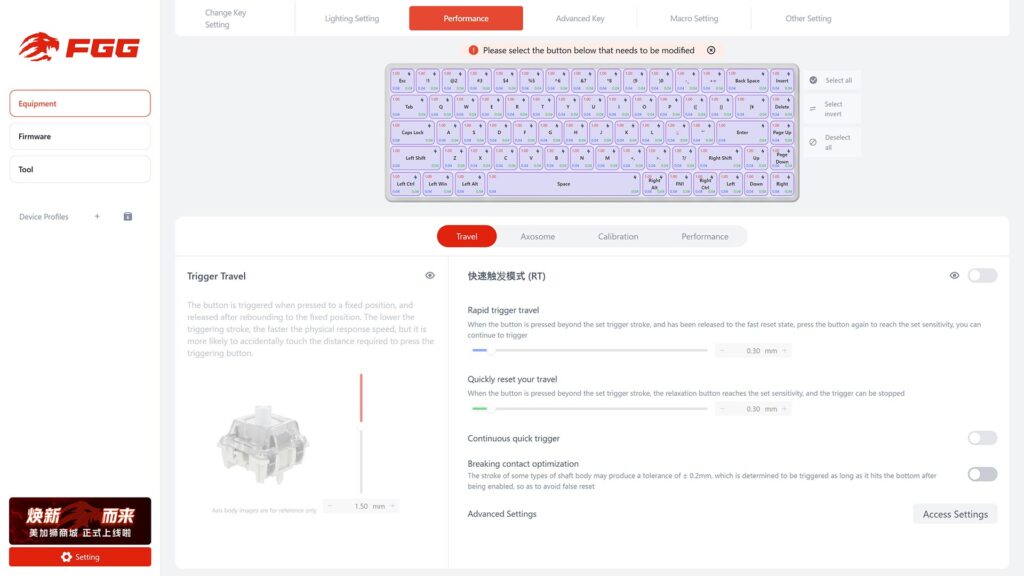This screenshot has width=1024, height=576.
Task: Increase Rapid trigger travel with plus stepper
Action: [785, 351]
